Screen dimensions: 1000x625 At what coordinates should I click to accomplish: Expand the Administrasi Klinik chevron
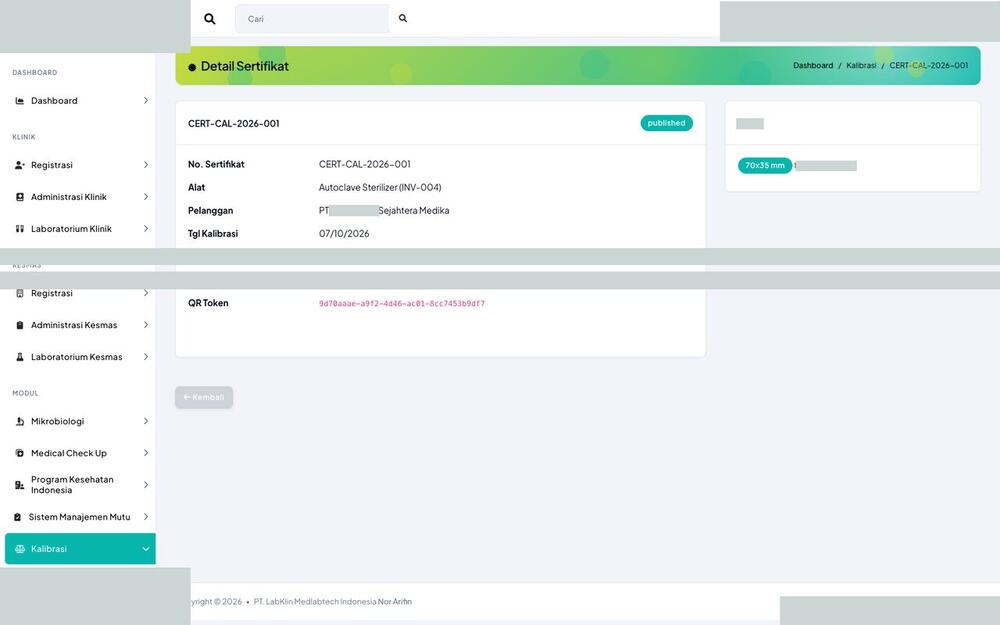[x=145, y=197]
